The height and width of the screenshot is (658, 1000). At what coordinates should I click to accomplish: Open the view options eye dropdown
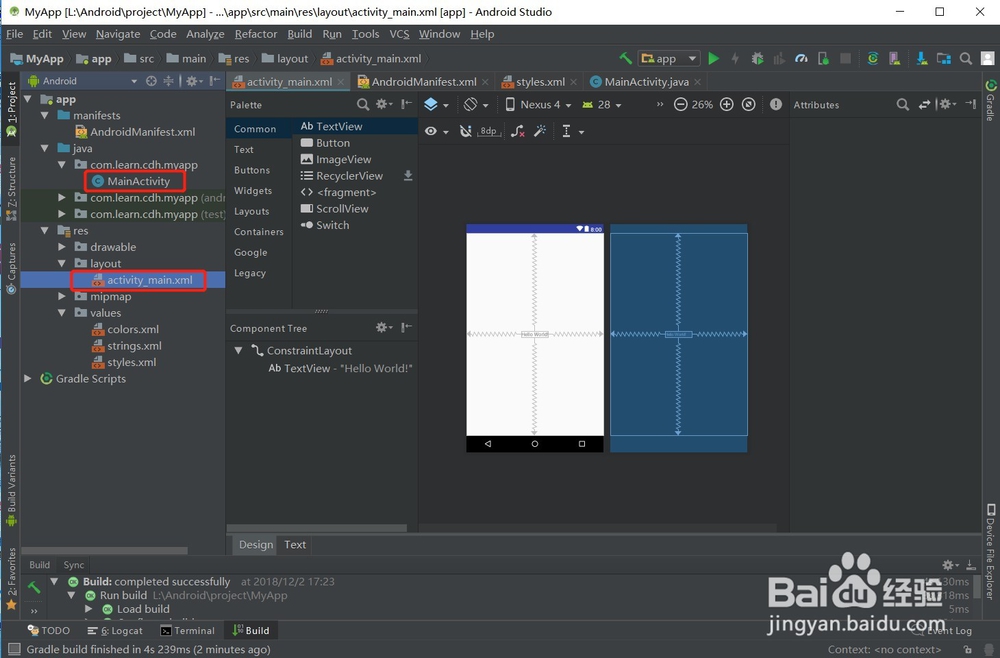pyautogui.click(x=437, y=131)
